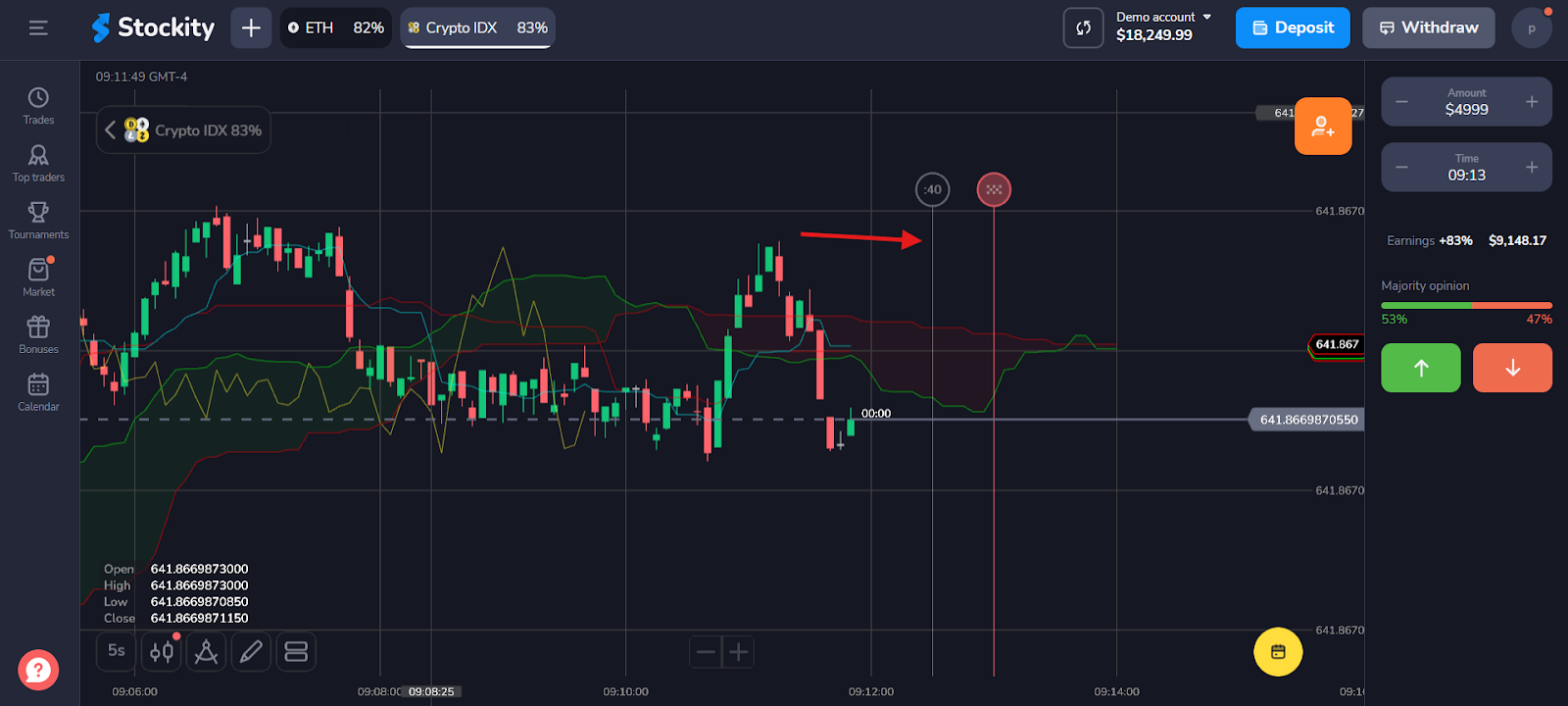Click the Deposit button
This screenshot has width=1568, height=706.
coord(1293,27)
